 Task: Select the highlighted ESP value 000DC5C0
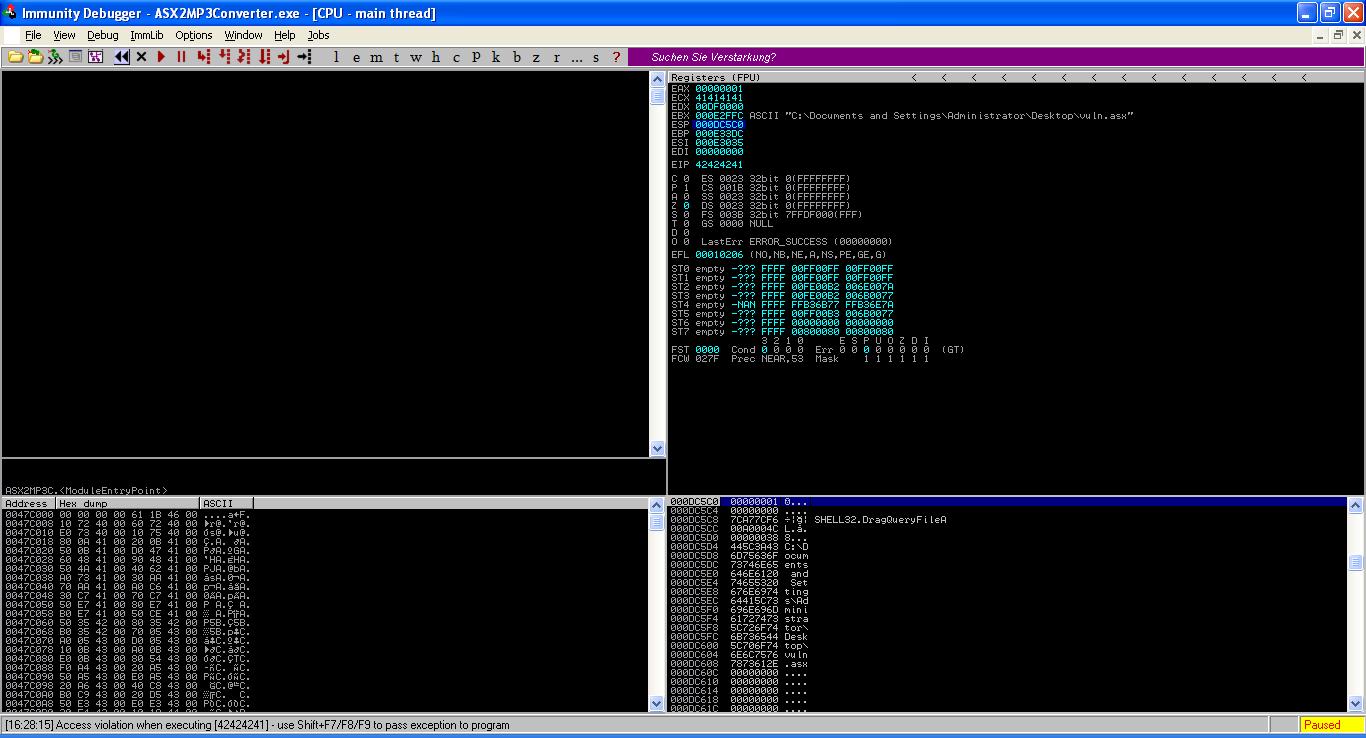[719, 124]
